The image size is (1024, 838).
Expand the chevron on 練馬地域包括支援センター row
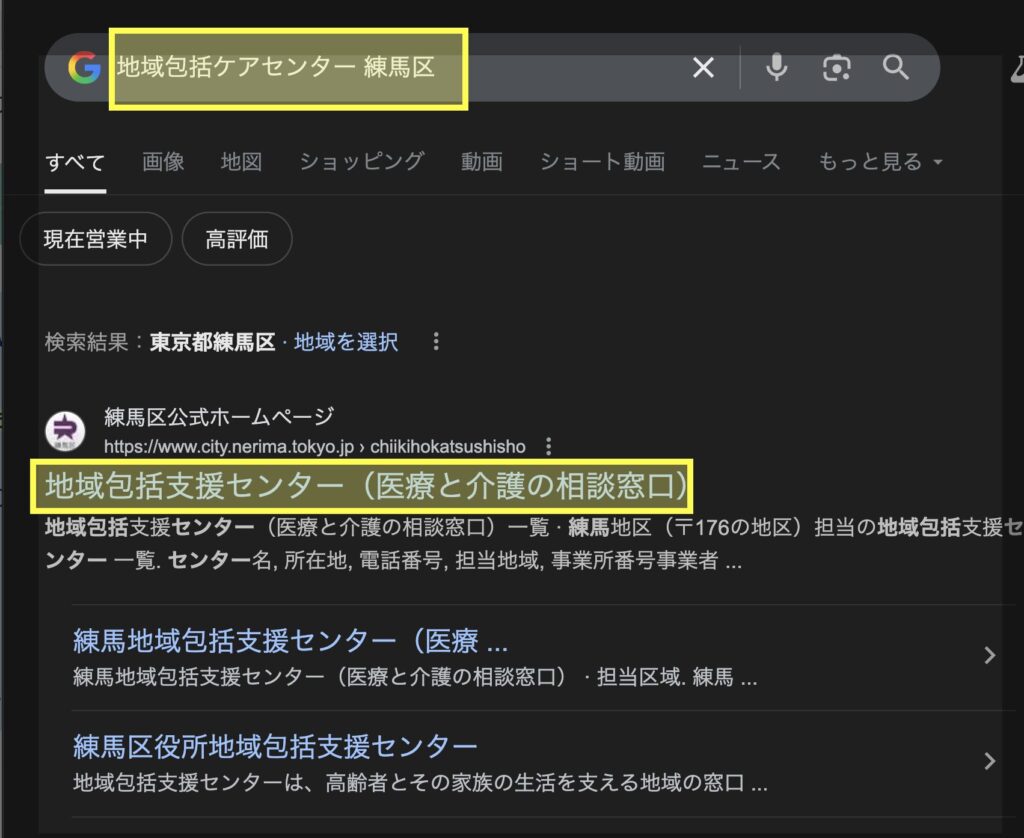tap(990, 655)
